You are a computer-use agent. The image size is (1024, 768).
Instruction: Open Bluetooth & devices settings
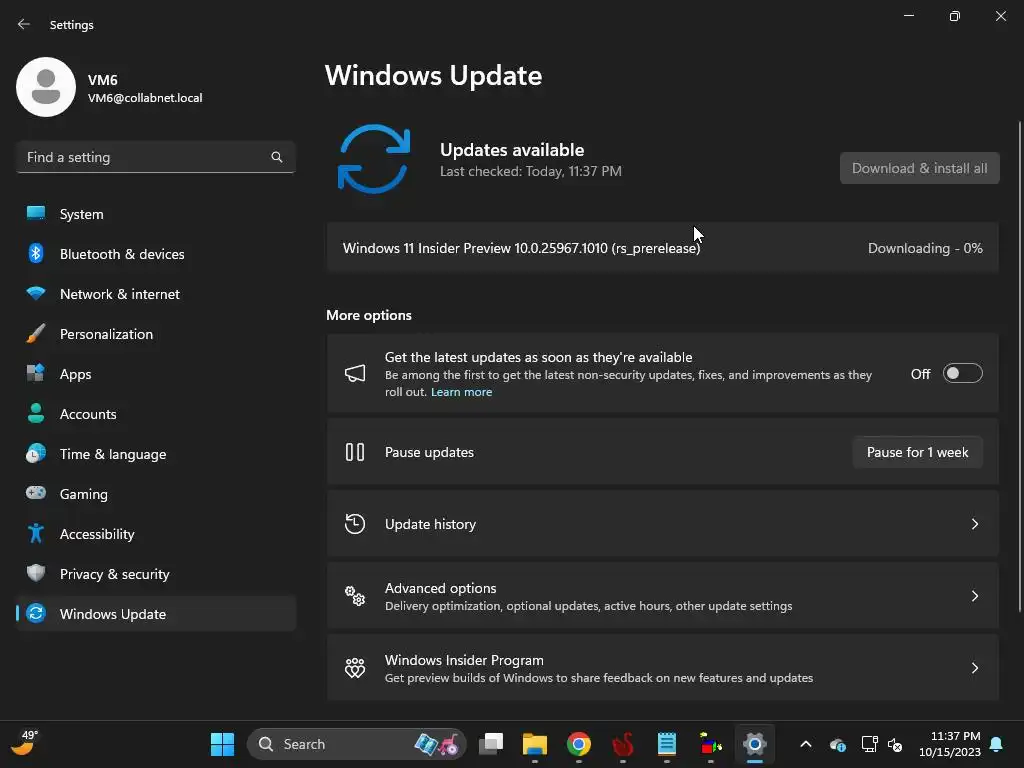point(156,254)
